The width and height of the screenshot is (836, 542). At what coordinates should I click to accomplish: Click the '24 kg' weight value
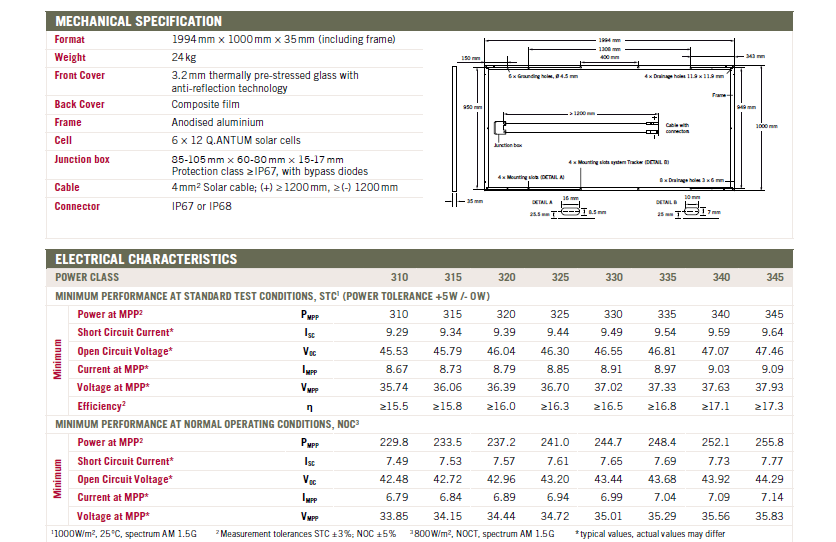click(184, 58)
